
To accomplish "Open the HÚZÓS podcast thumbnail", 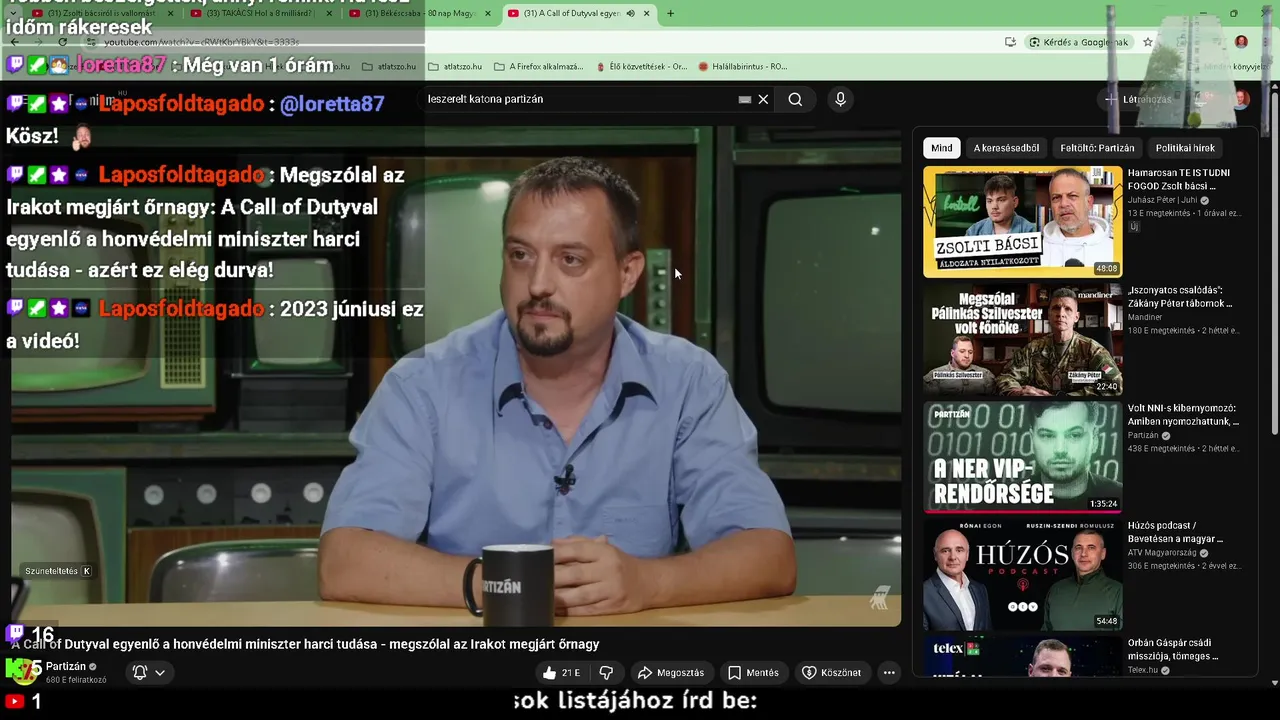I will tap(1022, 575).
